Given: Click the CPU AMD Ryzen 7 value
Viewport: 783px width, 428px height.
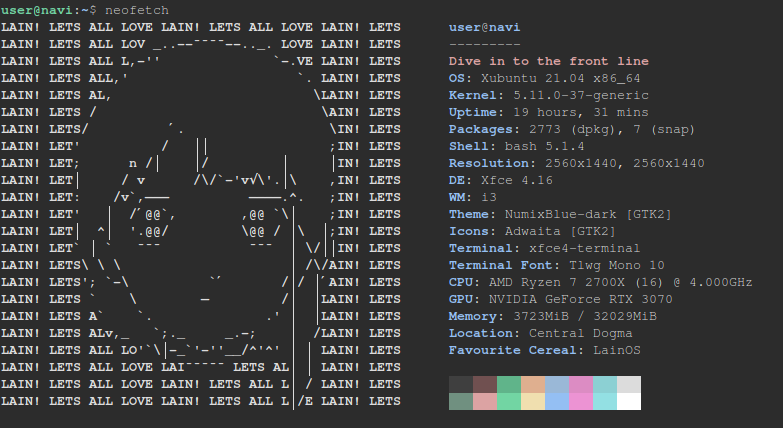Looking at the screenshot, I should [x=621, y=282].
